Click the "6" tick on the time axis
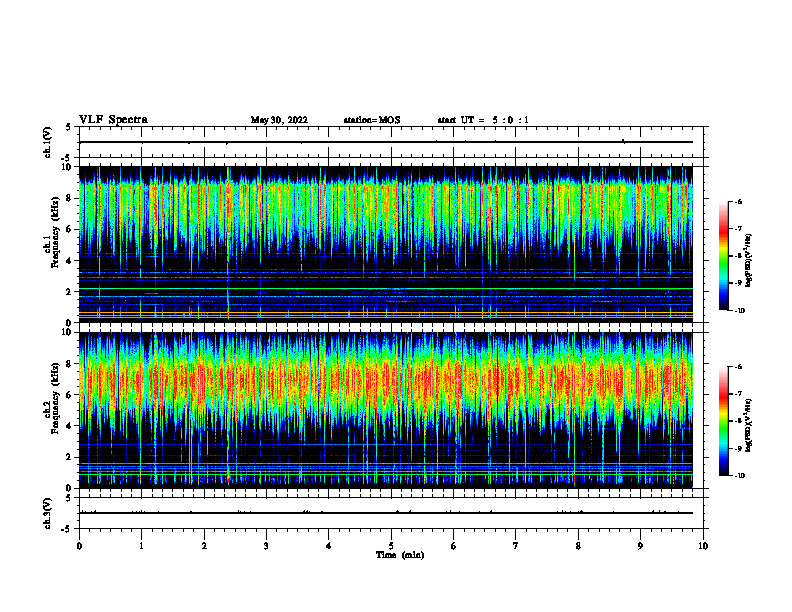The image size is (792, 612). [454, 546]
